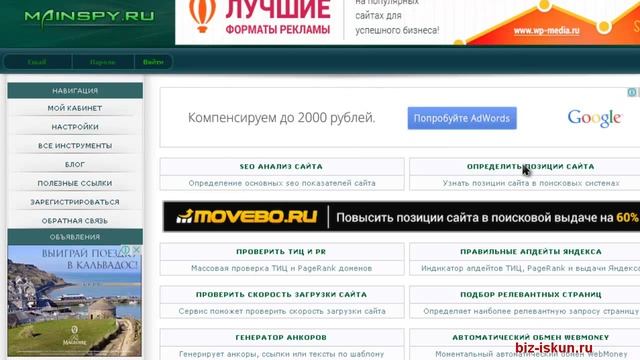Viewport: 640px width, 360px height.
Task: Click description Генерирует анкоры, ссылки или тексты
Action: tap(282, 354)
